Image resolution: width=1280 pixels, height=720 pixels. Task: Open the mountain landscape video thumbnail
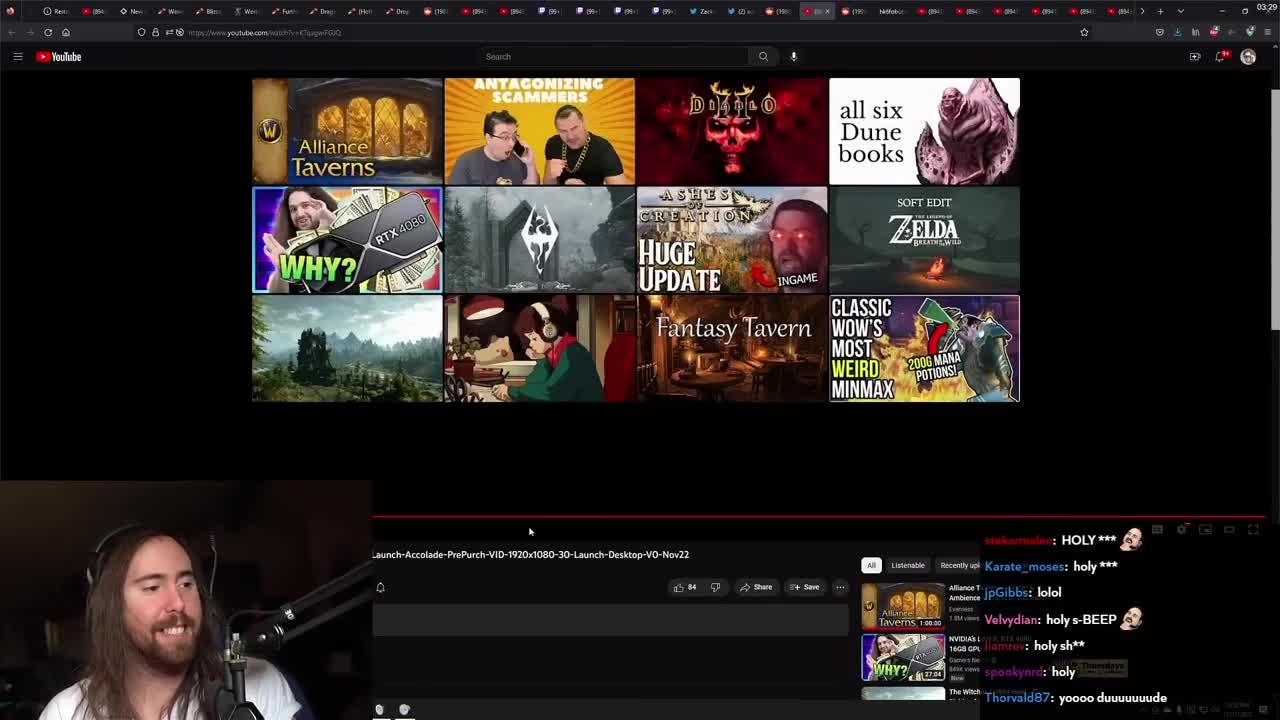[x=347, y=348]
